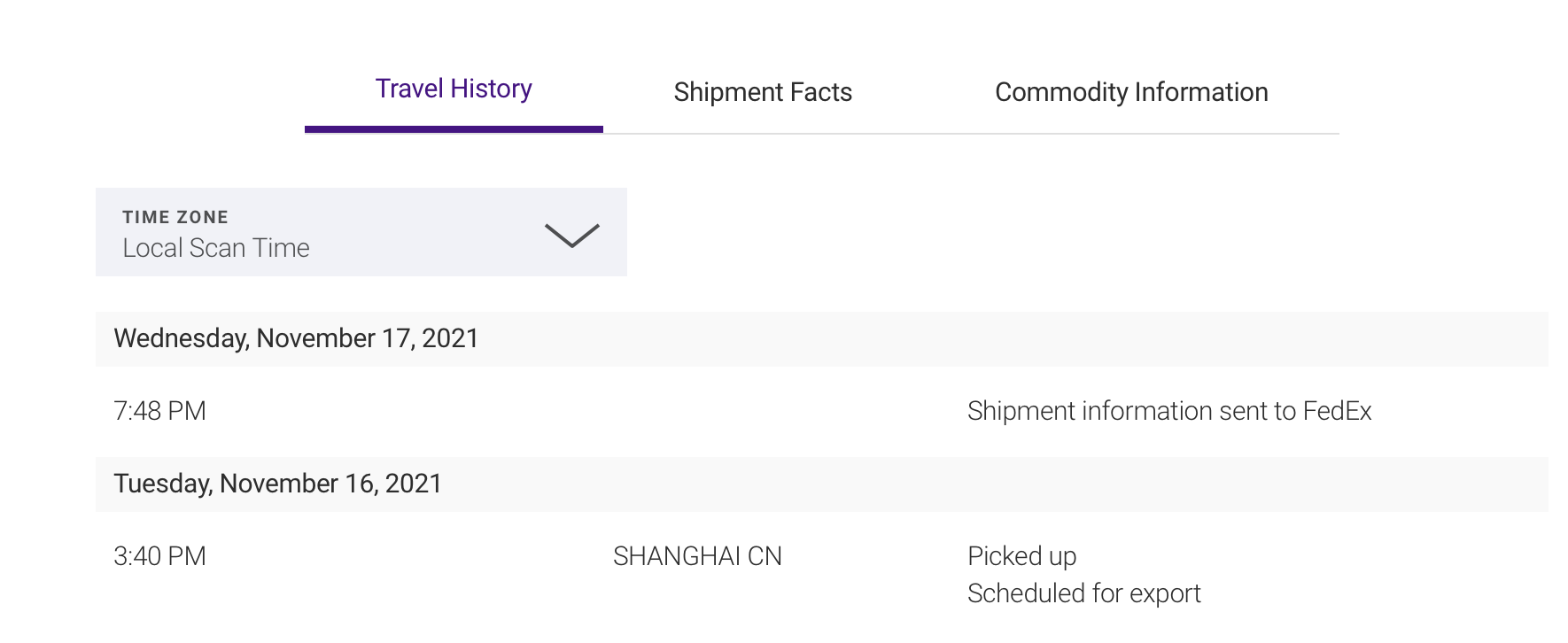Screen dimensions: 1568x643
Task: Click the TIME ZONE label
Action: coord(175,217)
